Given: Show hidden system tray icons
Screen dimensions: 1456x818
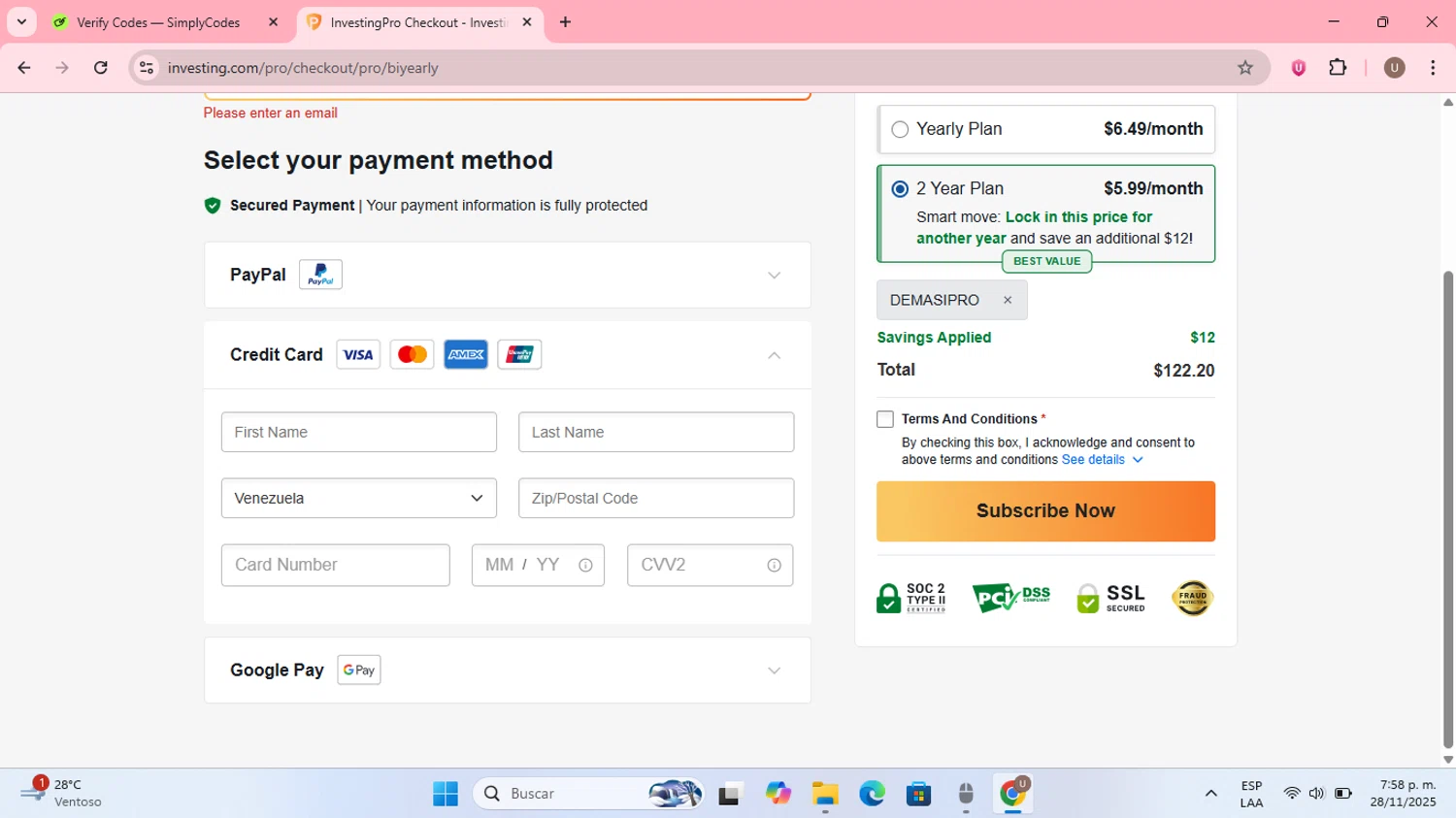Looking at the screenshot, I should click(x=1210, y=794).
